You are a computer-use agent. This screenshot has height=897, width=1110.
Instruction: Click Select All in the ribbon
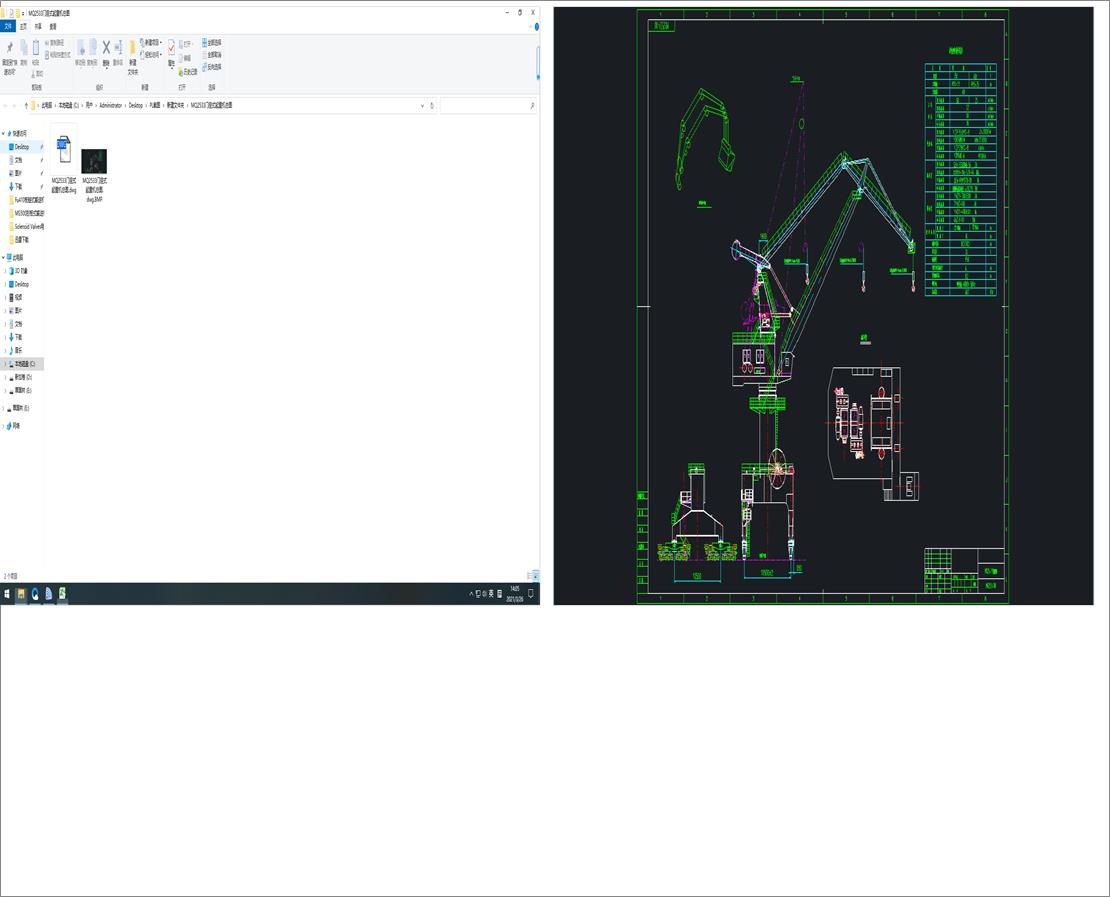[206, 43]
